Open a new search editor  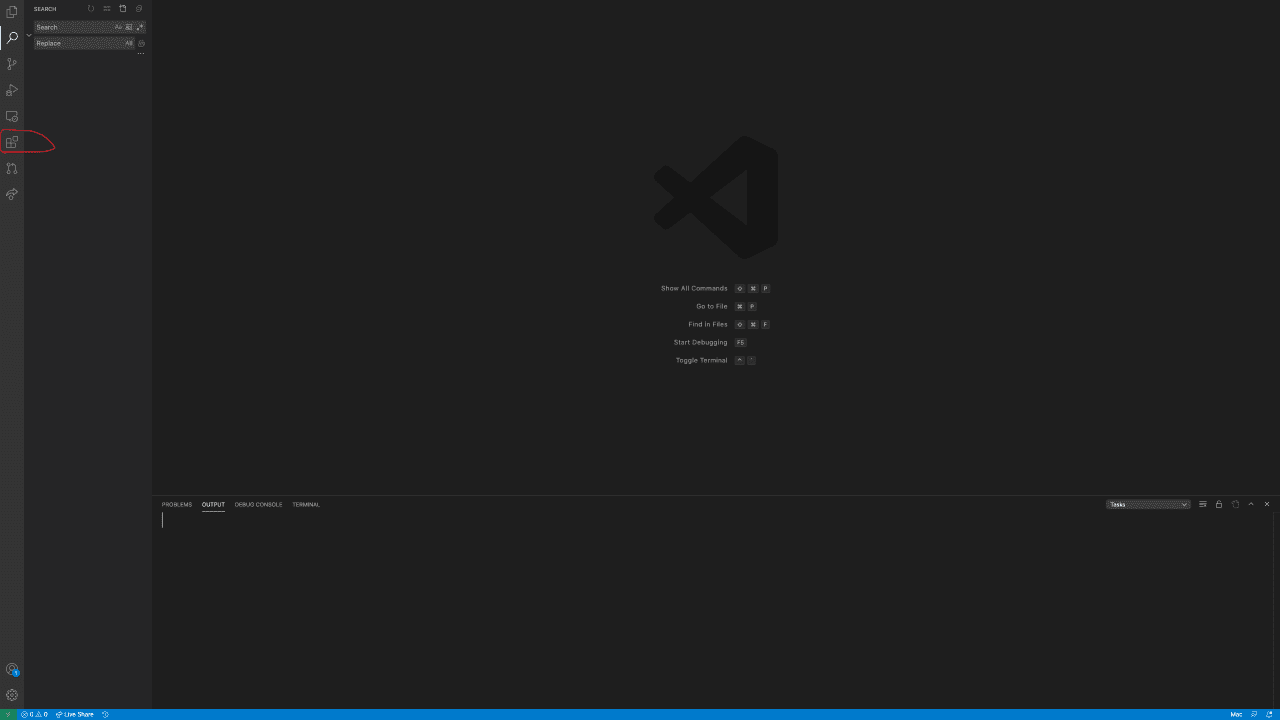pos(123,9)
